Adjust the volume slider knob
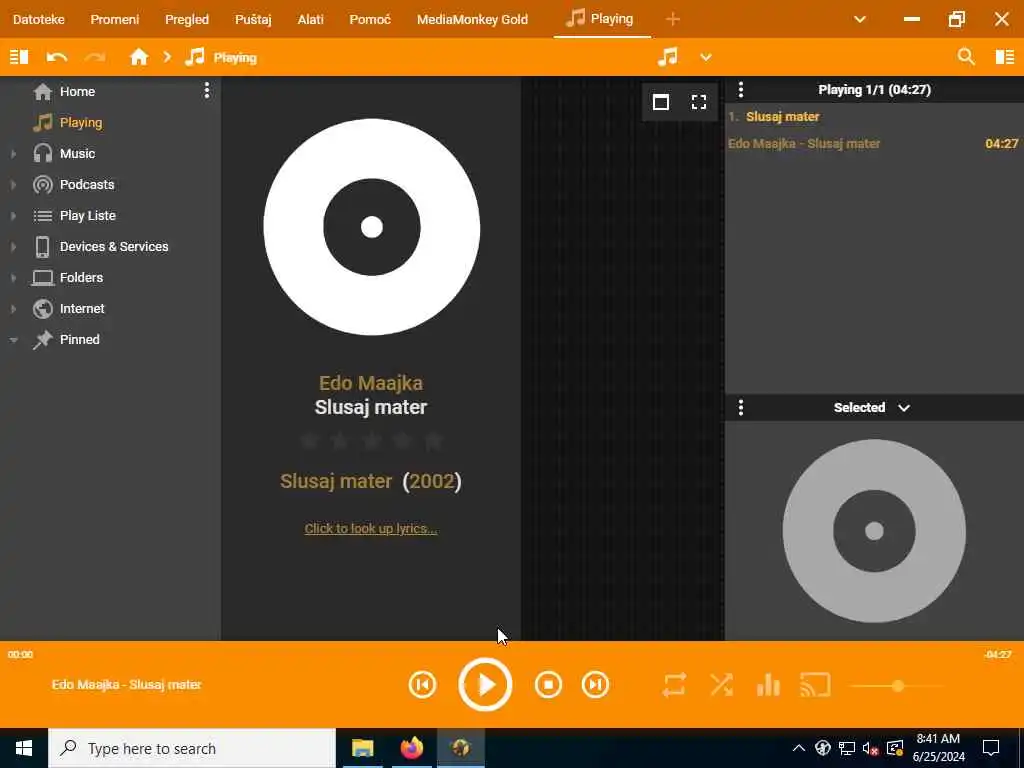The height and width of the screenshot is (768, 1024). (x=898, y=686)
